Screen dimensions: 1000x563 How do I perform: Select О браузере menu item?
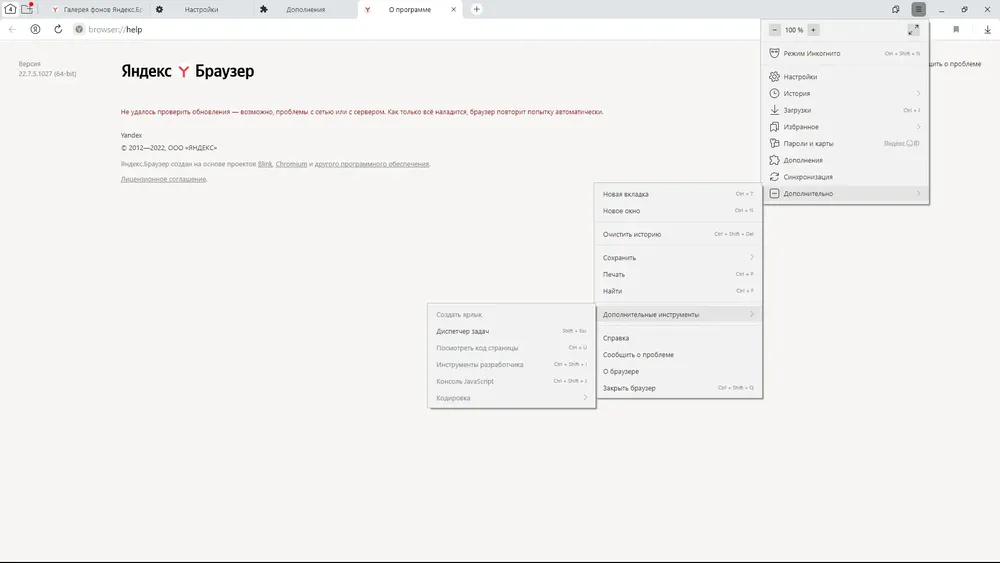point(678,371)
